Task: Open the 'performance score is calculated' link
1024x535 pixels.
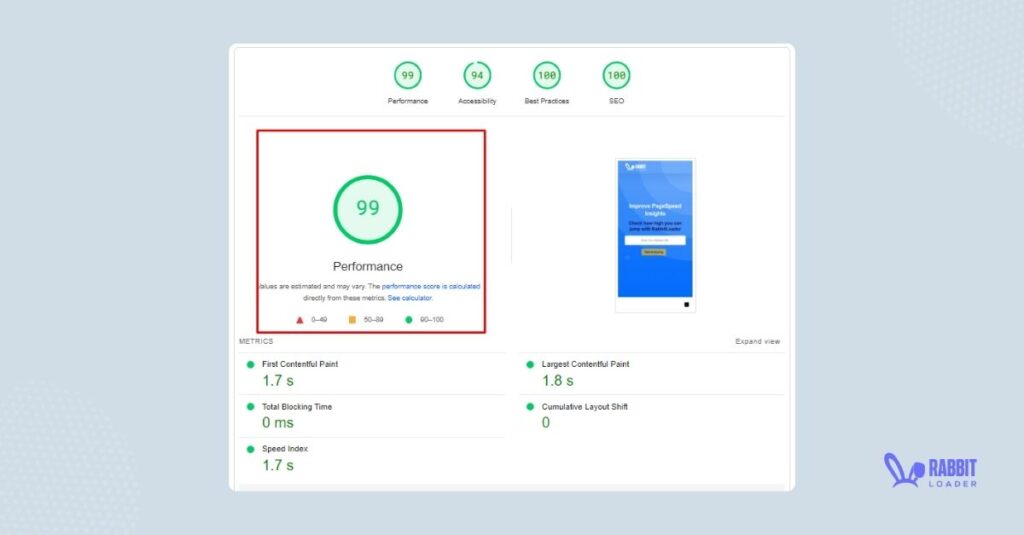Action: (431, 286)
